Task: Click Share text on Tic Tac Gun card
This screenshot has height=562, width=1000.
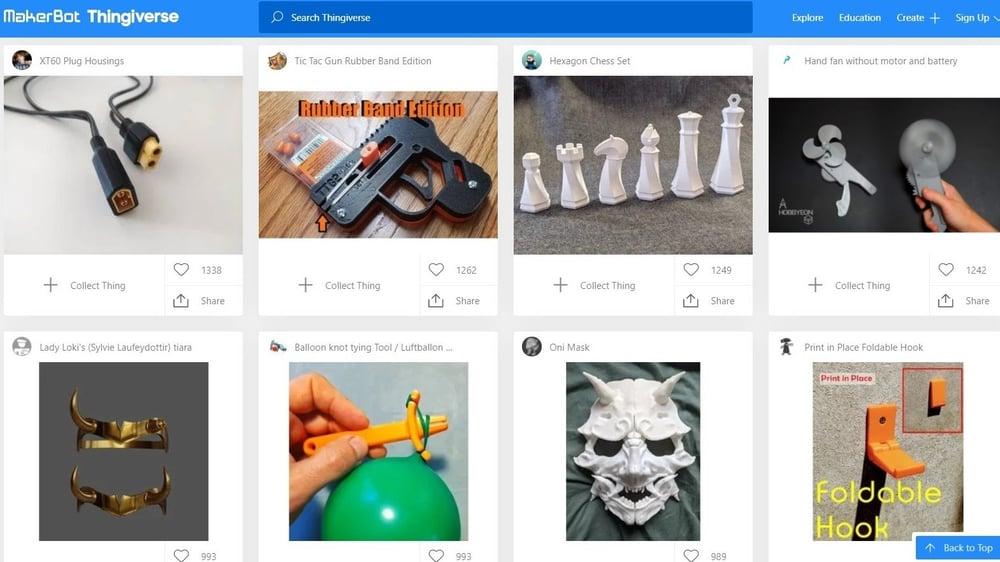Action: pyautogui.click(x=467, y=301)
